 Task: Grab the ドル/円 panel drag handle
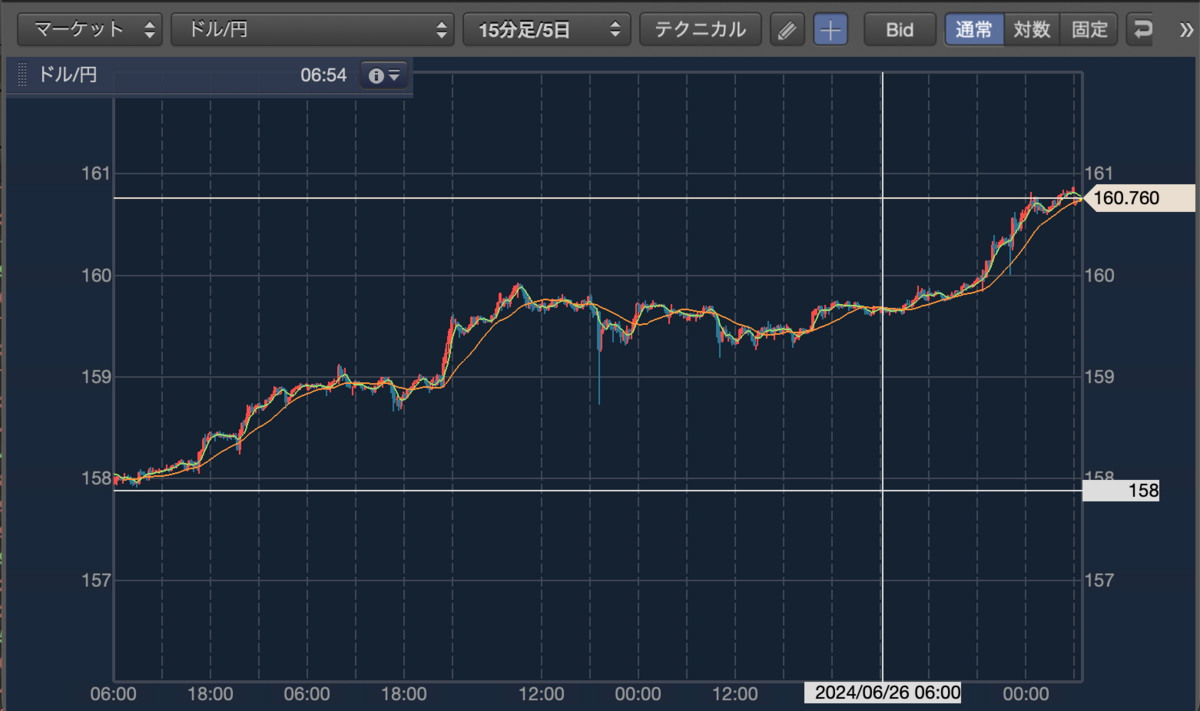[x=22, y=75]
